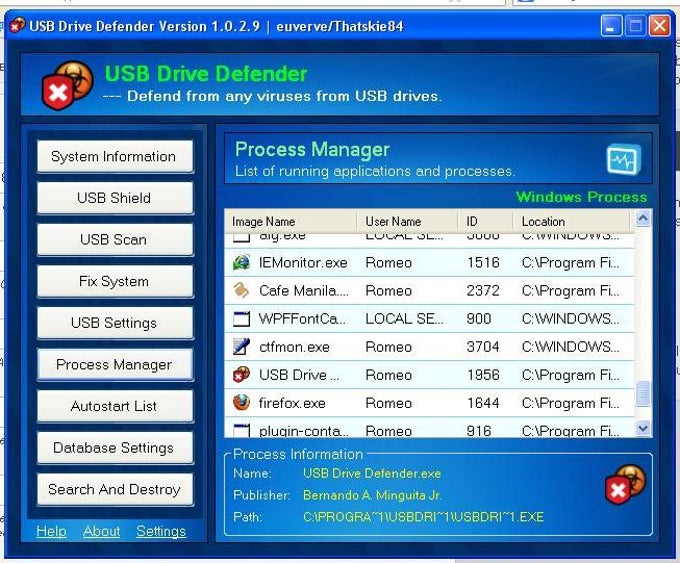The image size is (680, 563).
Task: Click the process list scroll up arrow
Action: 643,218
